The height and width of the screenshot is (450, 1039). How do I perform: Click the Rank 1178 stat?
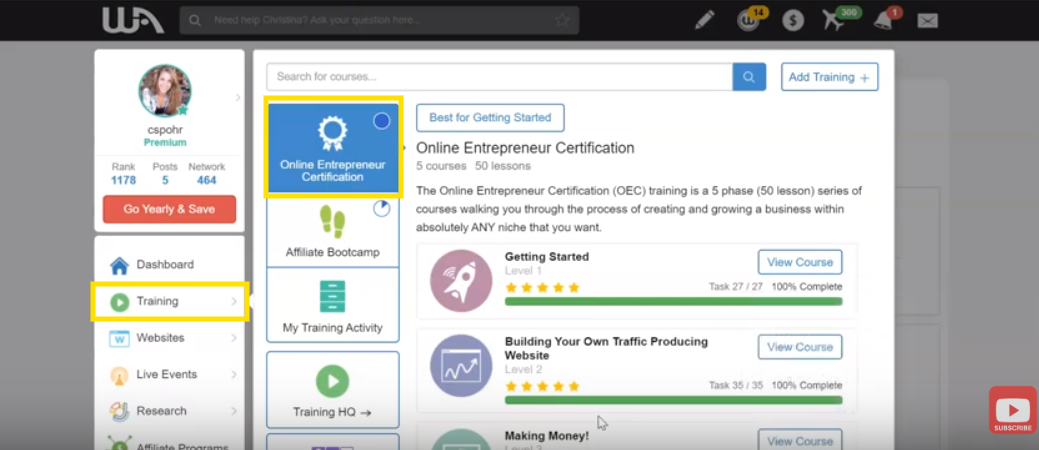[123, 174]
